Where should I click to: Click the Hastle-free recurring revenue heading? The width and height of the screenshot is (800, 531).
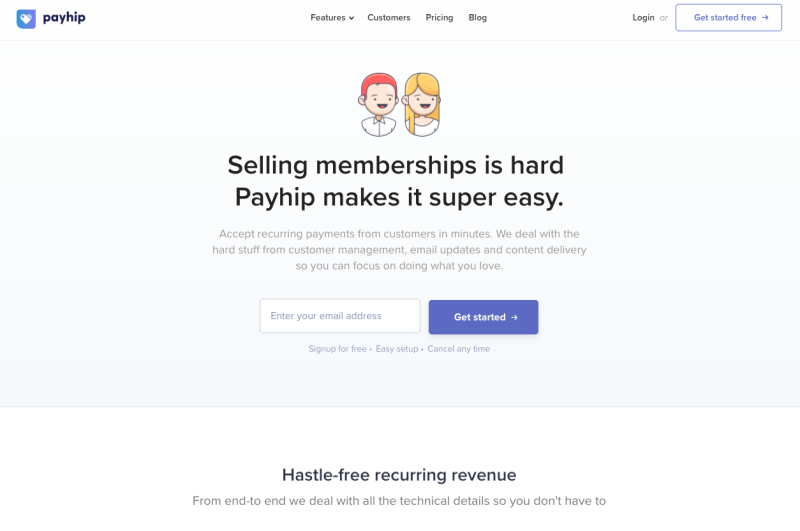coord(399,475)
